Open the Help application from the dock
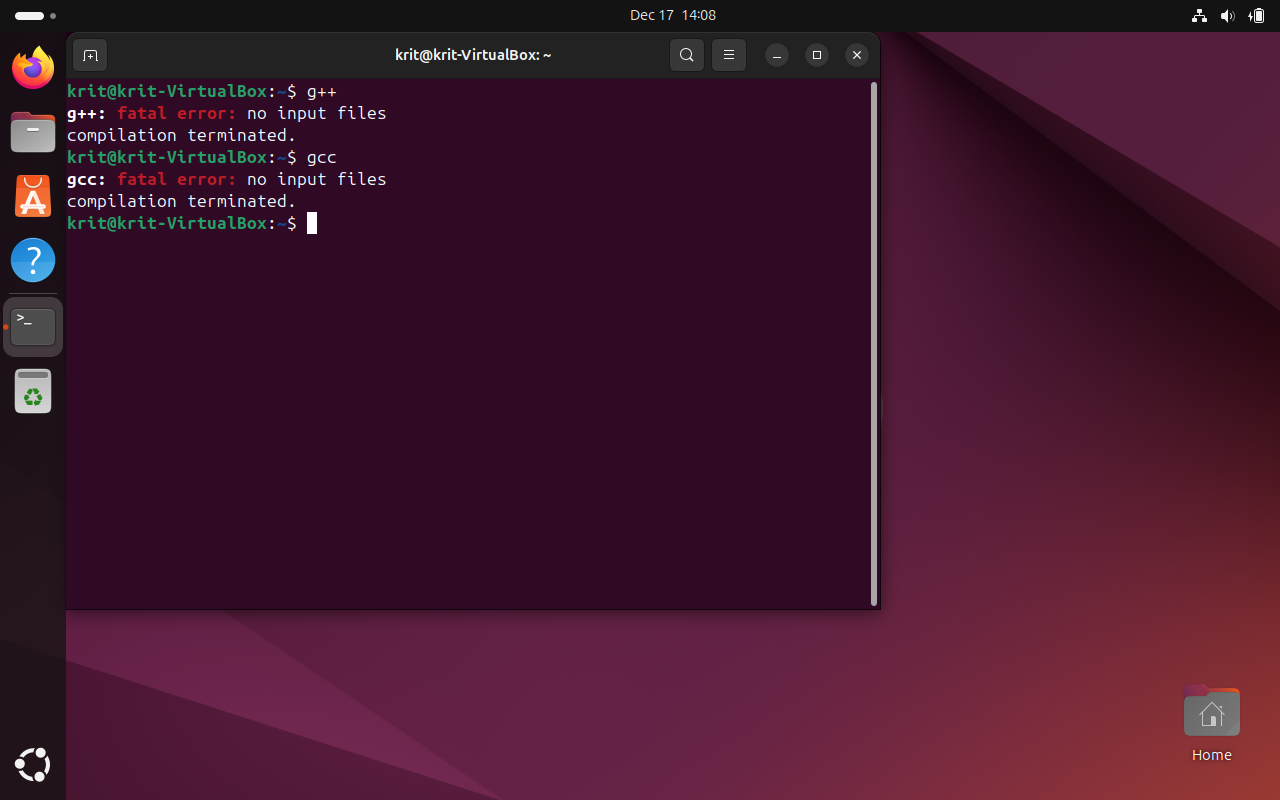The width and height of the screenshot is (1280, 800). coord(32,260)
